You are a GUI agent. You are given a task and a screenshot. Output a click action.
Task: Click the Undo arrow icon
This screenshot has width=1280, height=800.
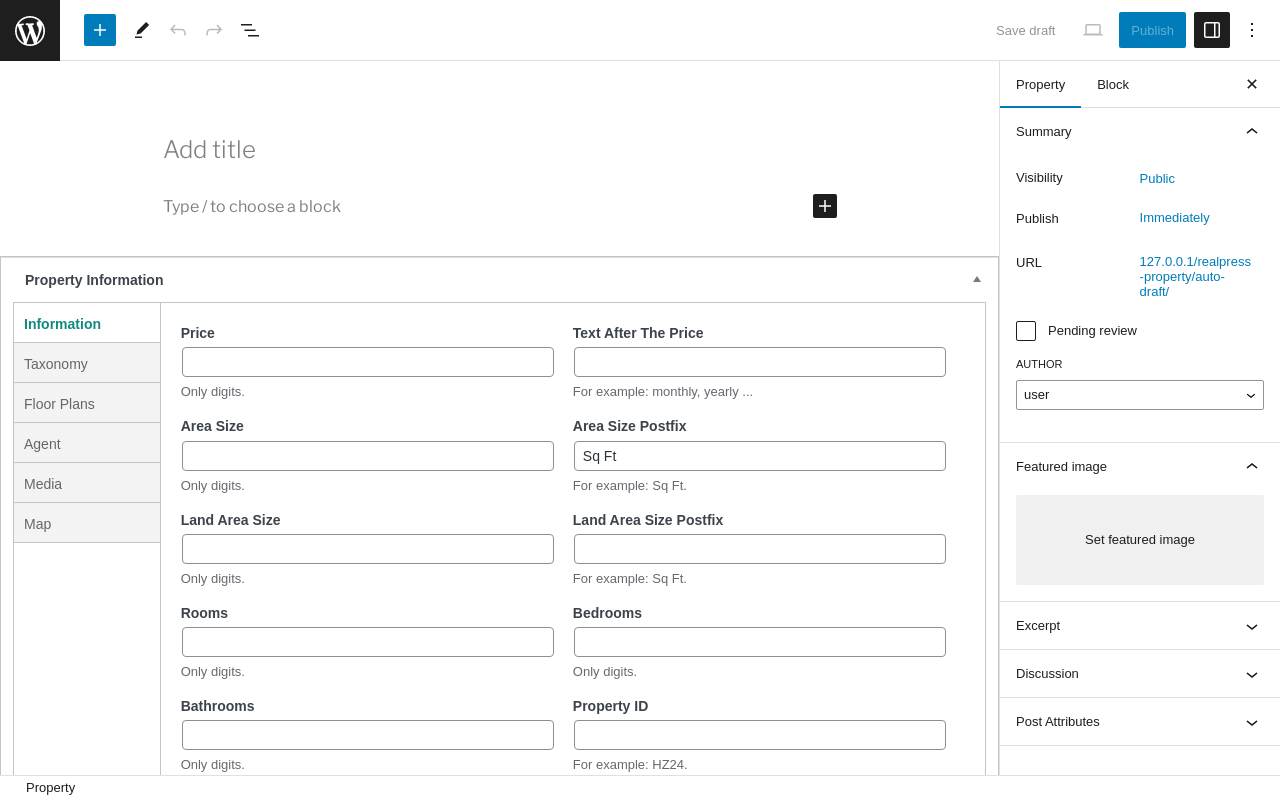[178, 30]
